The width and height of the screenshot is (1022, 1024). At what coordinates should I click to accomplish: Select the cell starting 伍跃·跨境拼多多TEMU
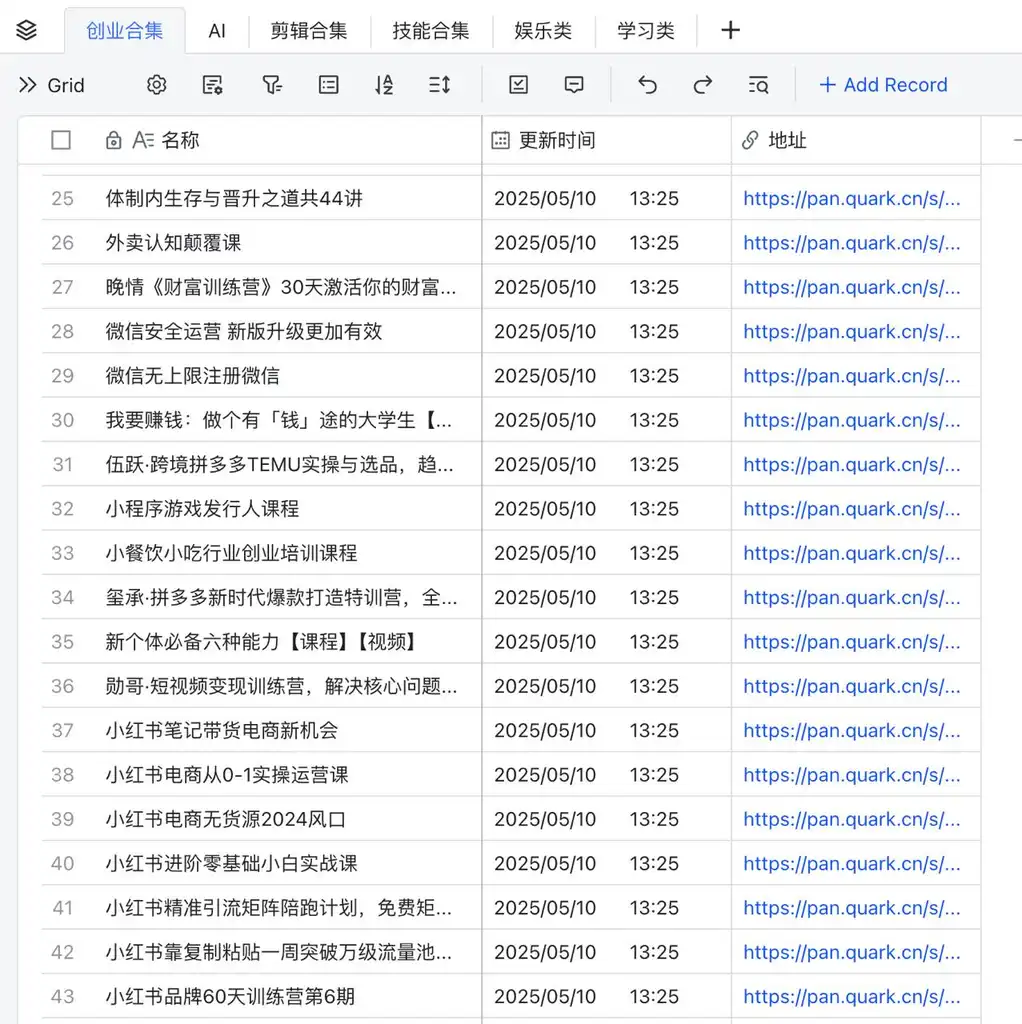coord(288,464)
